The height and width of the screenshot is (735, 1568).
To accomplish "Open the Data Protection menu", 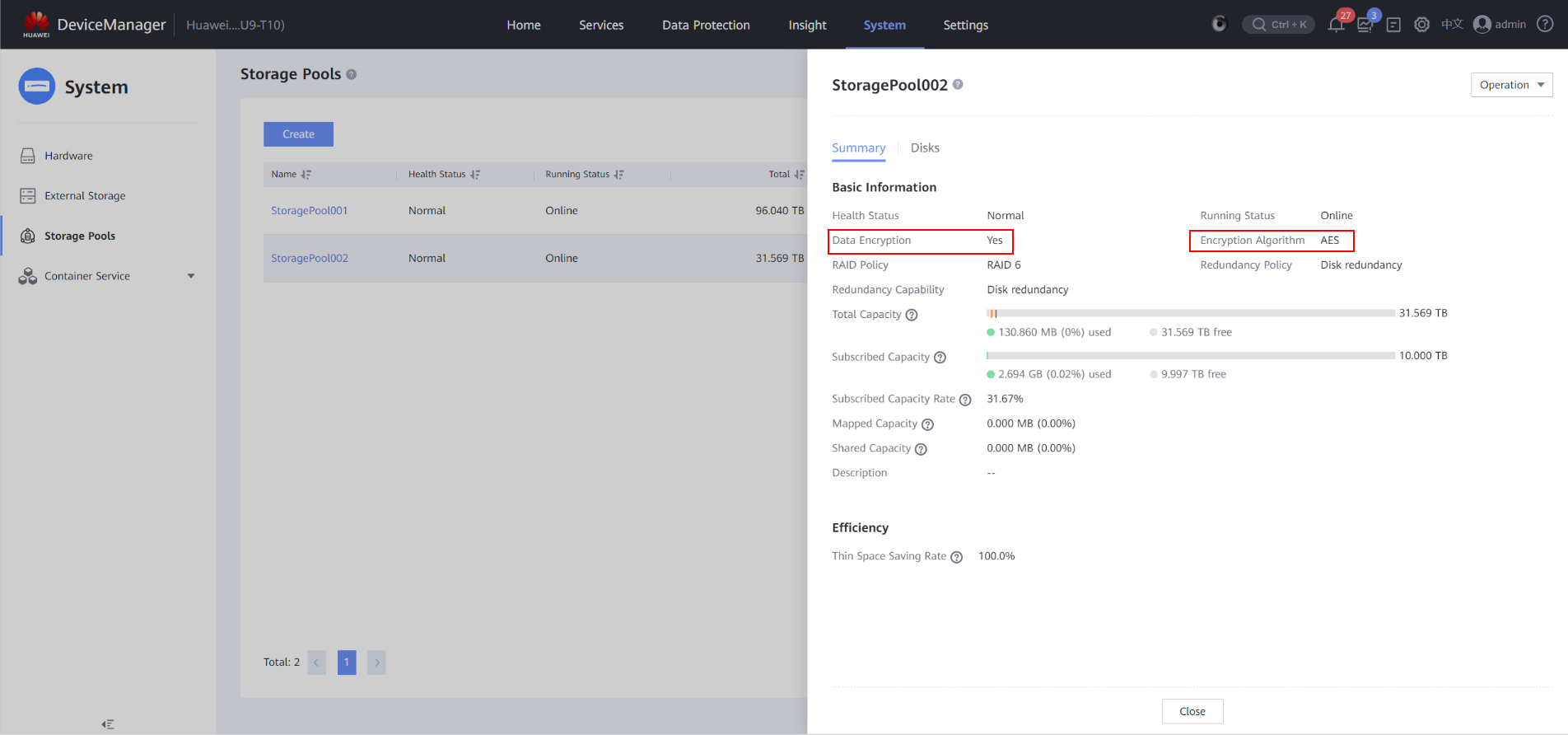I will click(706, 25).
